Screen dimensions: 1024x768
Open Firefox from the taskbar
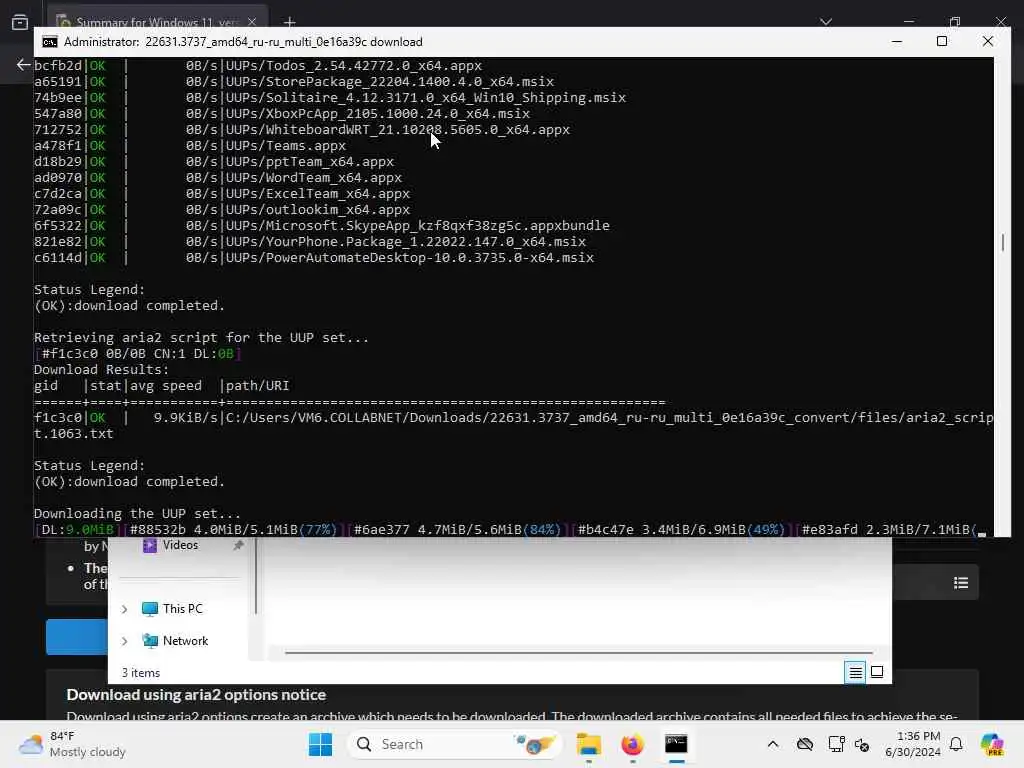[x=632, y=744]
